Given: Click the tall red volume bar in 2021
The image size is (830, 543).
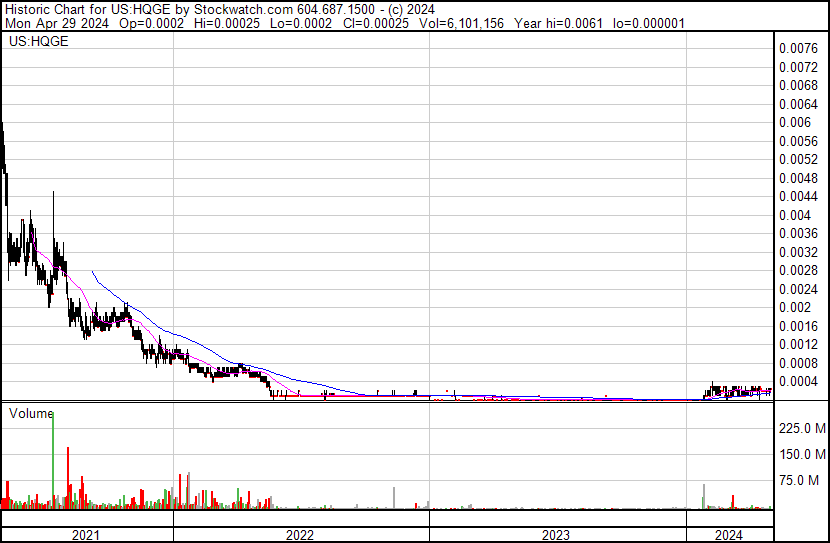Looking at the screenshot, I should click(x=68, y=478).
